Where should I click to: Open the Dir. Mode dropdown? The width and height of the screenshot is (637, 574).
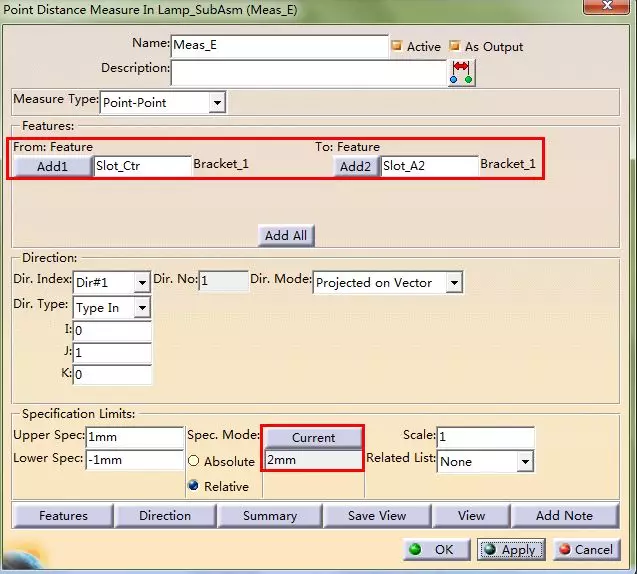tap(454, 283)
